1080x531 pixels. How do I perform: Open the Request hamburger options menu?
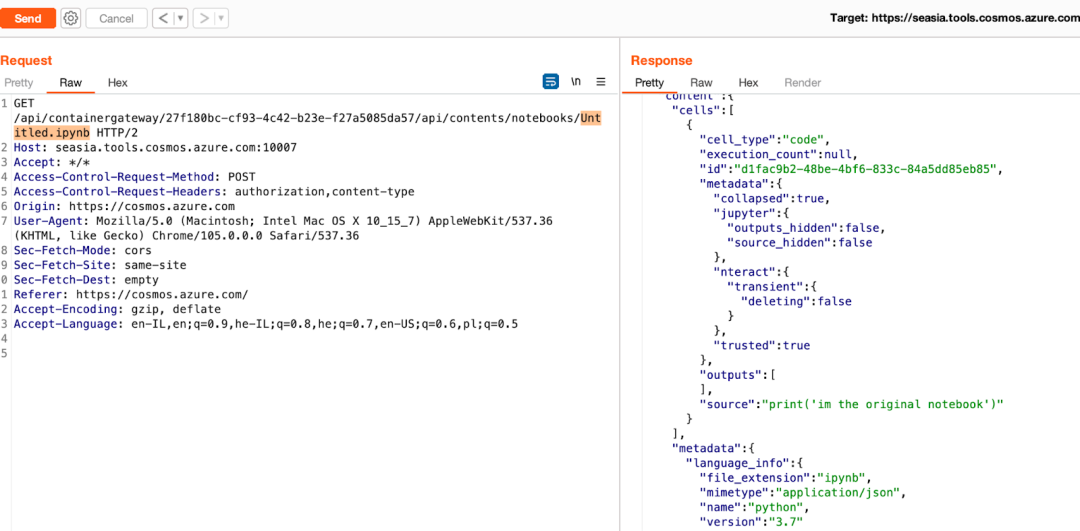601,82
